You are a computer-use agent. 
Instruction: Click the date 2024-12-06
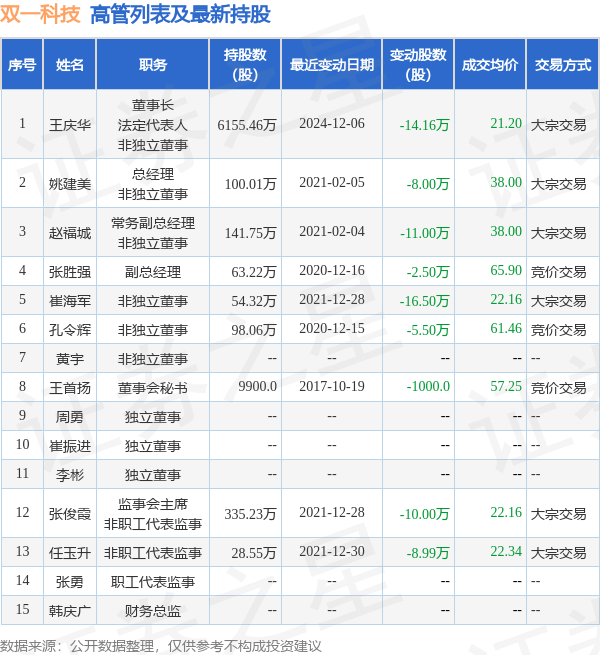(x=332, y=123)
